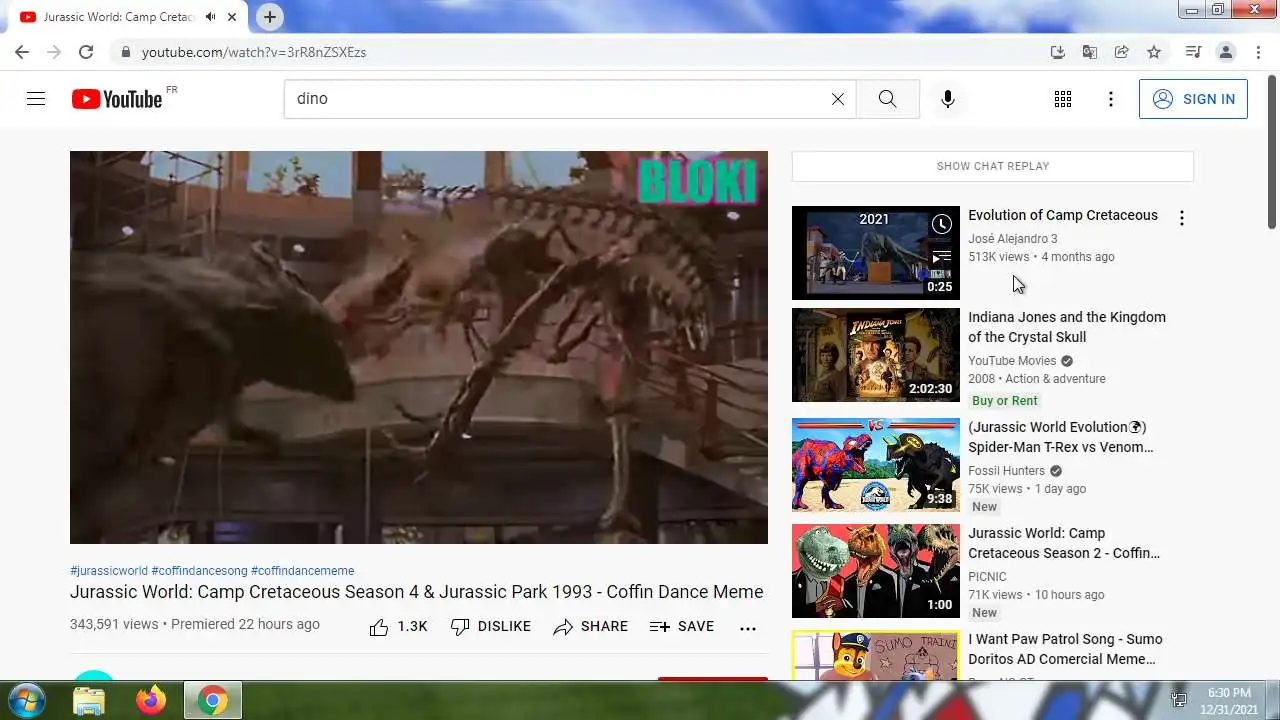Mute the tab via speaker icon
The image size is (1280, 720).
click(x=211, y=17)
